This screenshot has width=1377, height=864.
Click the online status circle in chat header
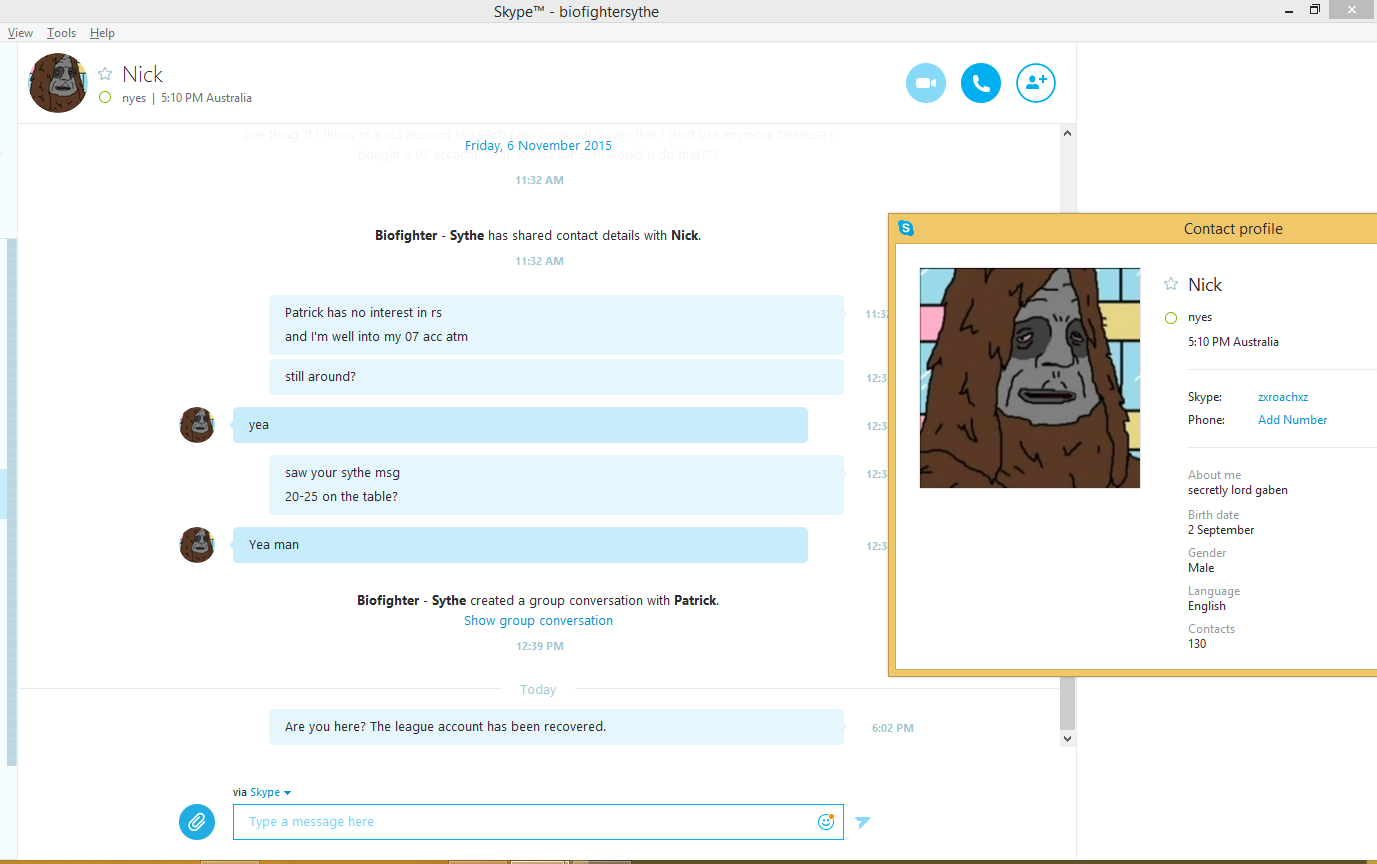pos(105,98)
